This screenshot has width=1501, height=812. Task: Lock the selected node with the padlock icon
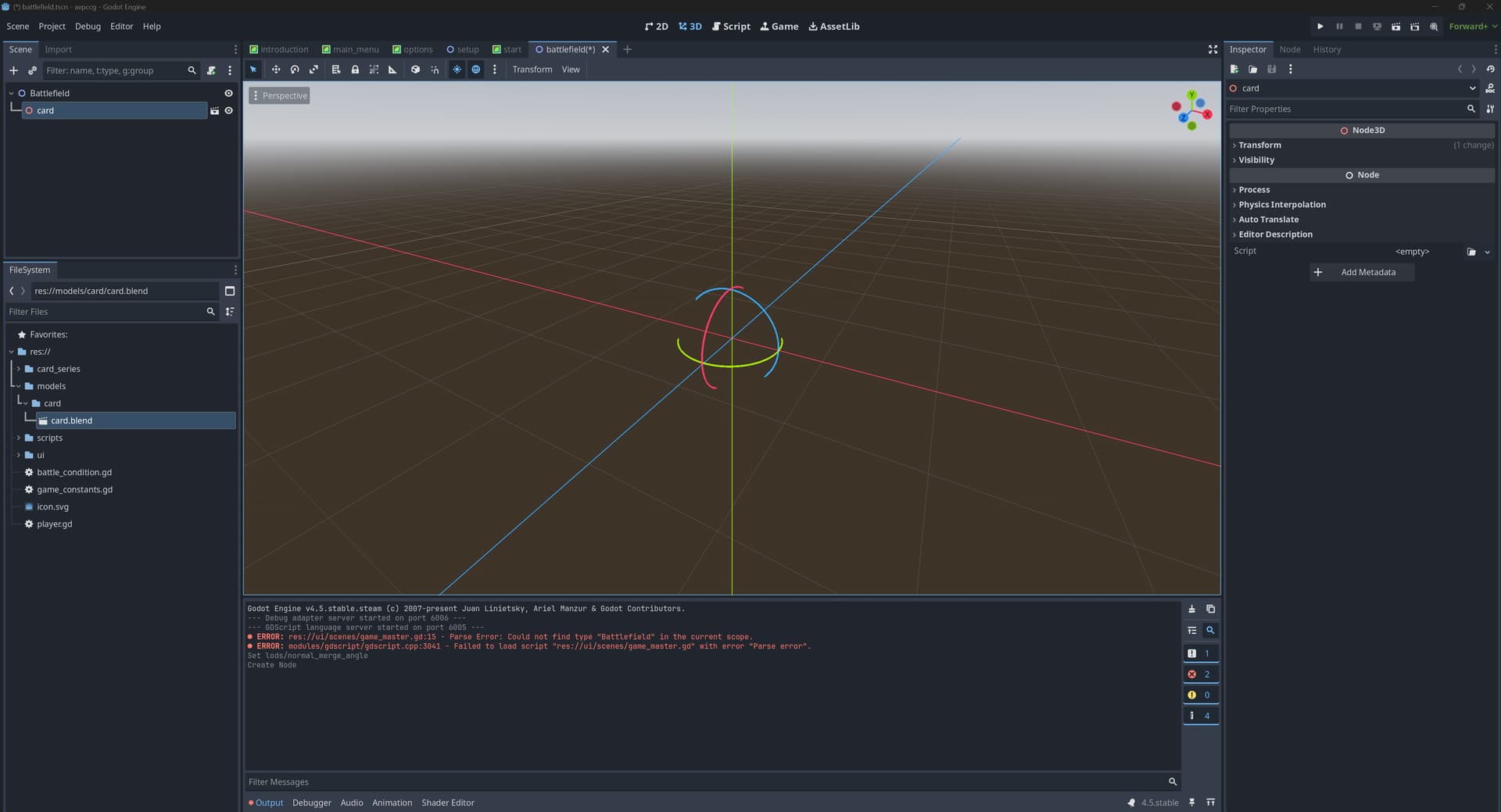click(x=355, y=70)
